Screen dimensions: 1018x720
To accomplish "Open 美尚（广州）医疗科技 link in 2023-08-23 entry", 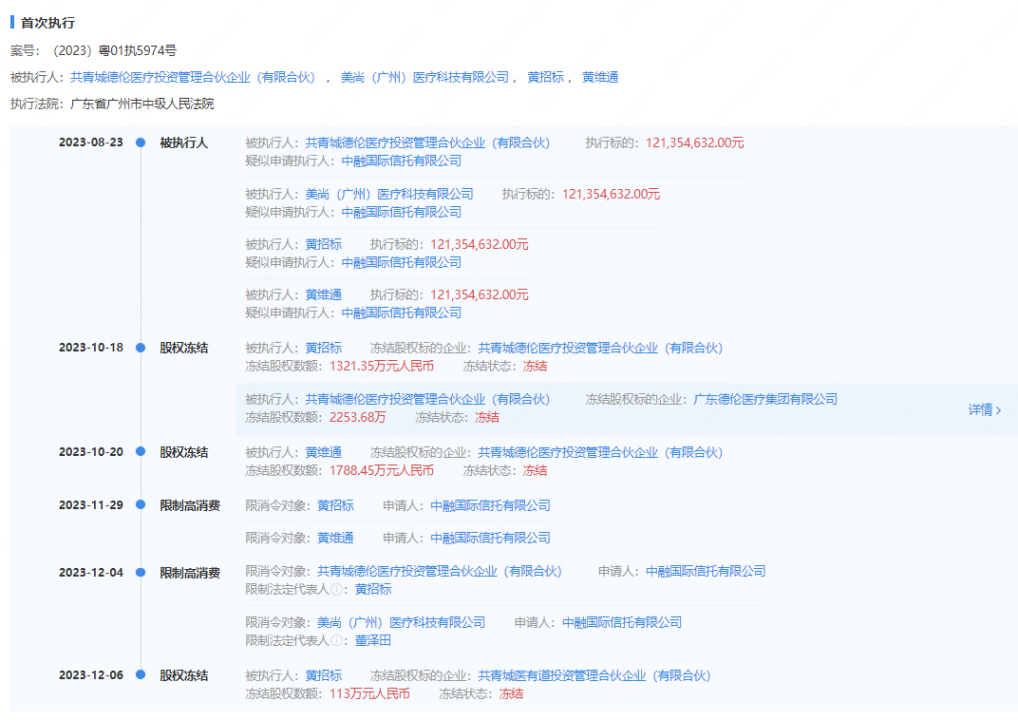I will tap(390, 194).
